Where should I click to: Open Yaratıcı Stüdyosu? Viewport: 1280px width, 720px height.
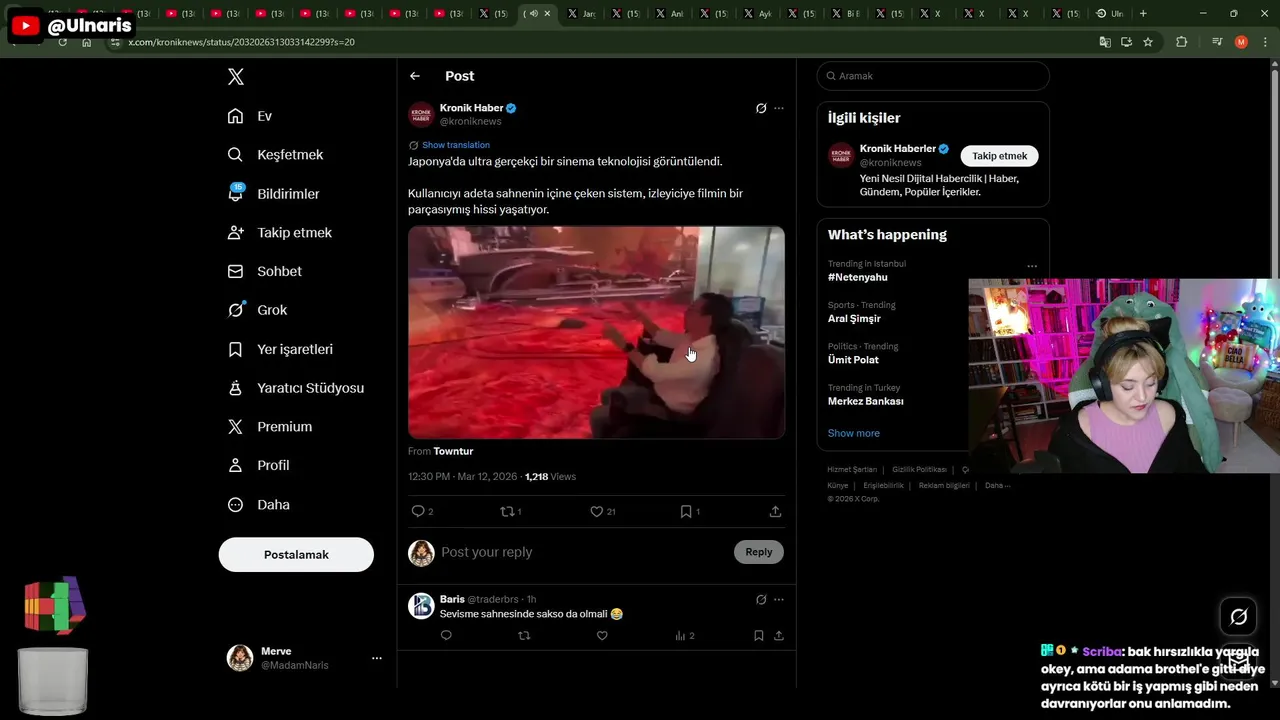pos(295,388)
